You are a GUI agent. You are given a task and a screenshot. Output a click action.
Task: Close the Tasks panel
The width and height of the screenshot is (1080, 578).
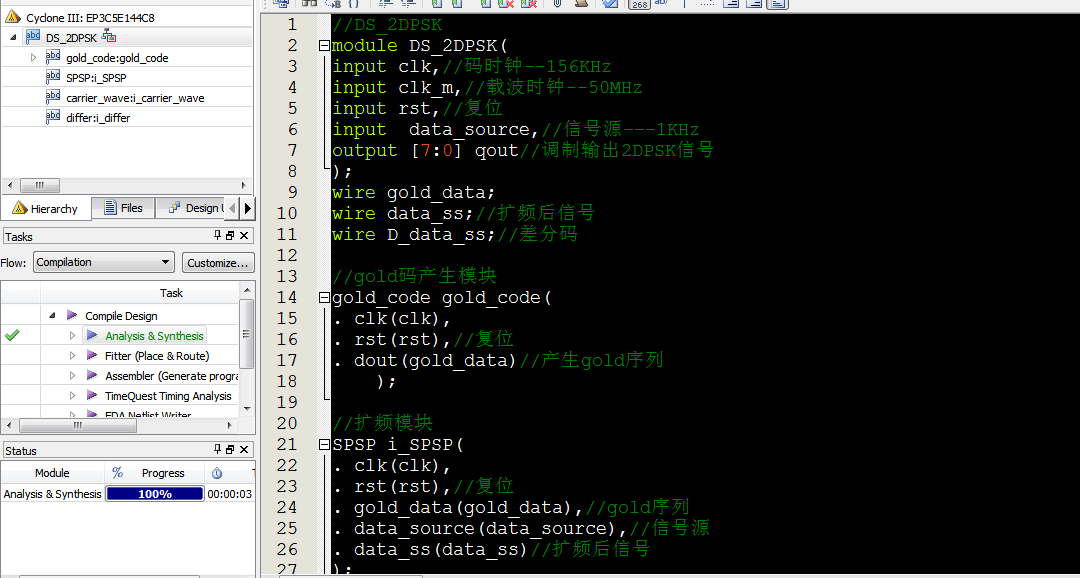(243, 236)
